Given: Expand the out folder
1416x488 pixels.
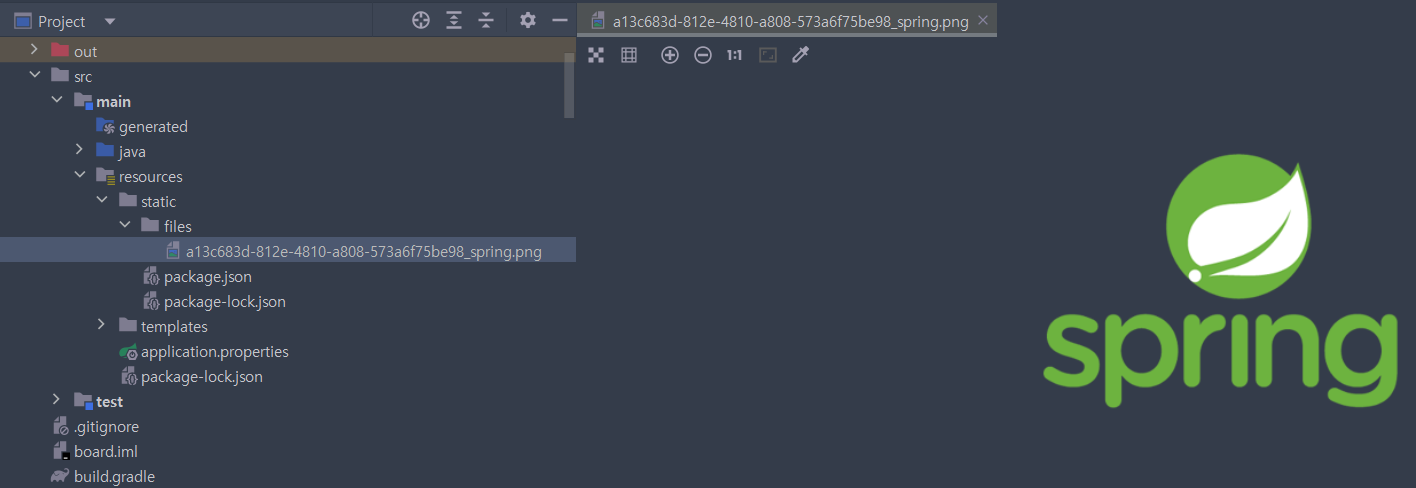Looking at the screenshot, I should (x=34, y=50).
